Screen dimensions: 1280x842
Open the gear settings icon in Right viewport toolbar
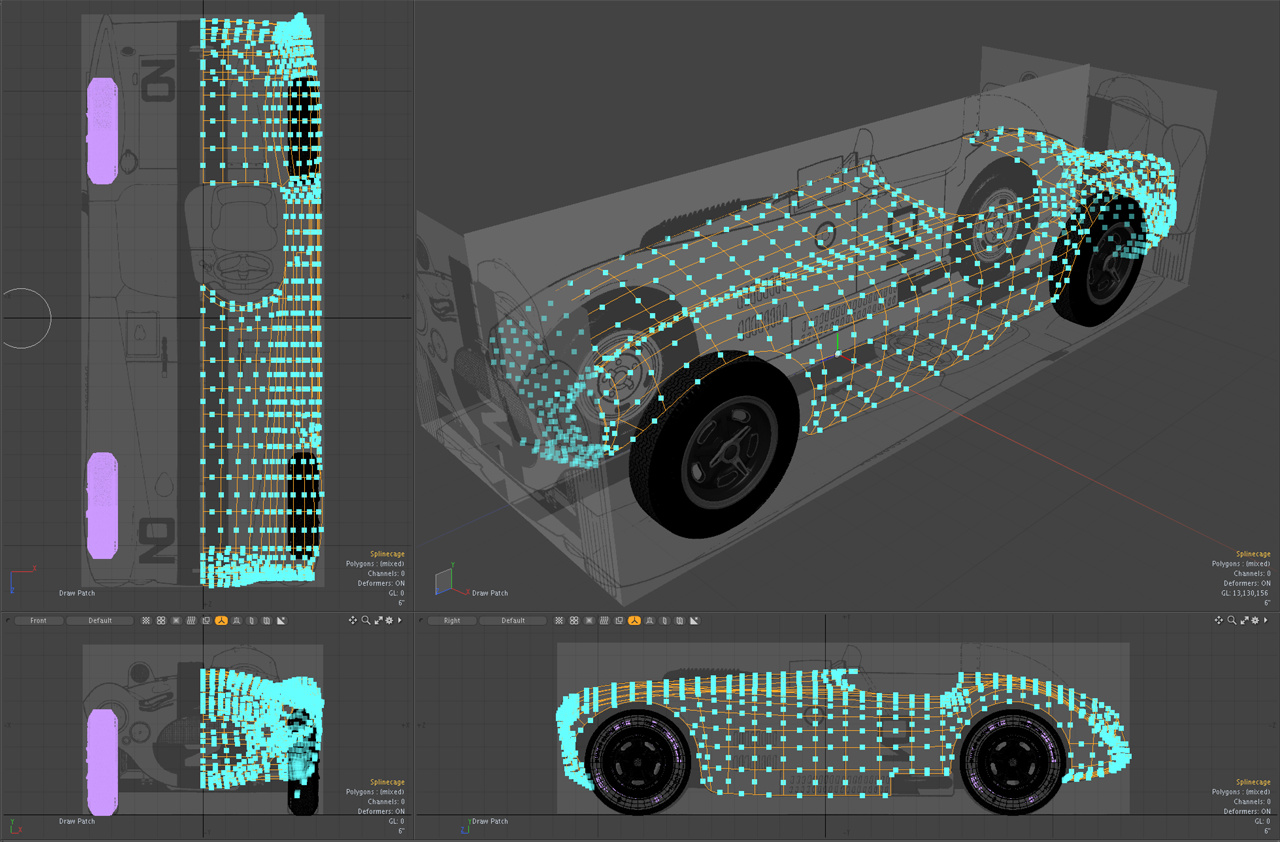click(x=1255, y=621)
